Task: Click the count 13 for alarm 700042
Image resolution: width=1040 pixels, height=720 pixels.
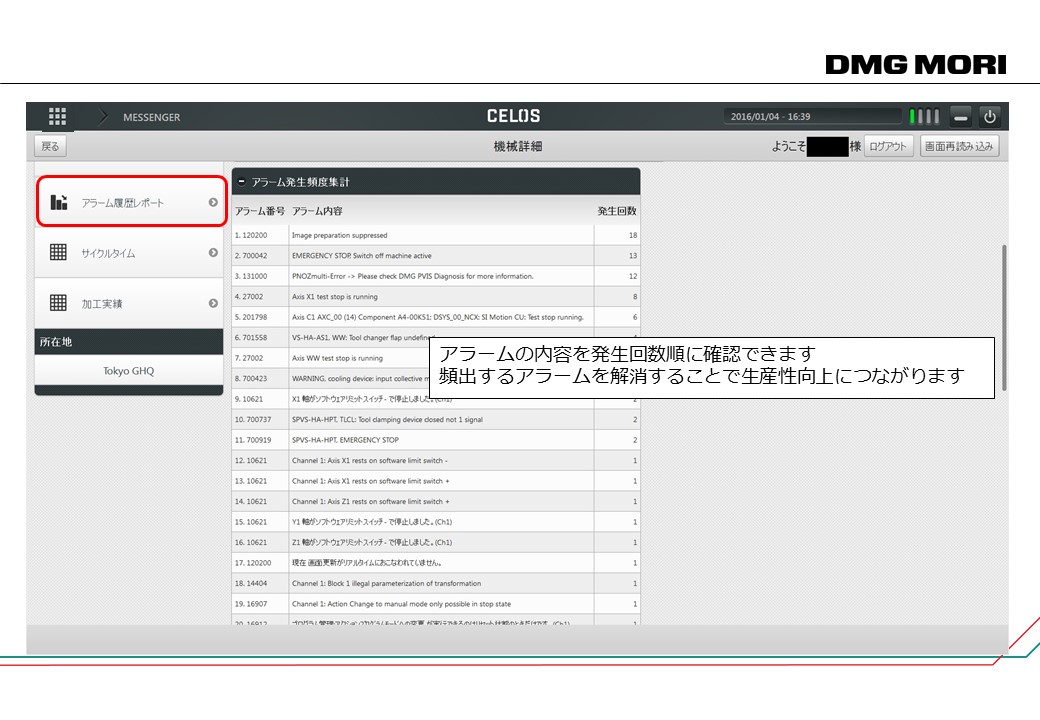Action: [x=633, y=256]
